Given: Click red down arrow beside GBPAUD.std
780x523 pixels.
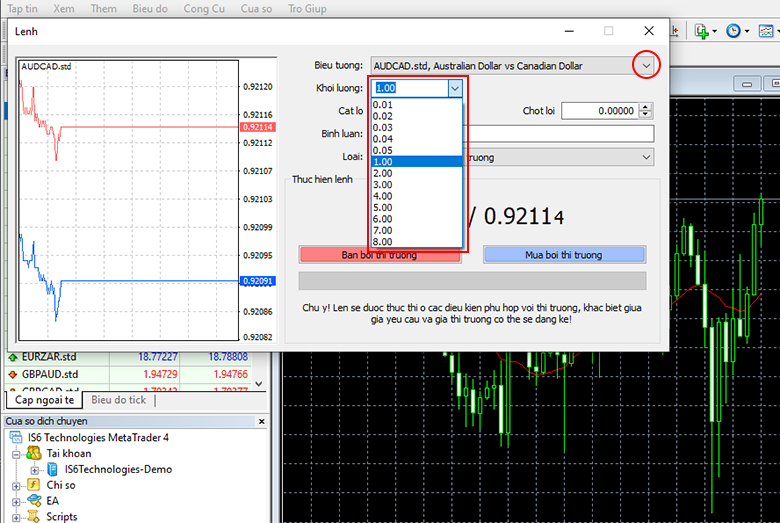Looking at the screenshot, I should (13, 374).
